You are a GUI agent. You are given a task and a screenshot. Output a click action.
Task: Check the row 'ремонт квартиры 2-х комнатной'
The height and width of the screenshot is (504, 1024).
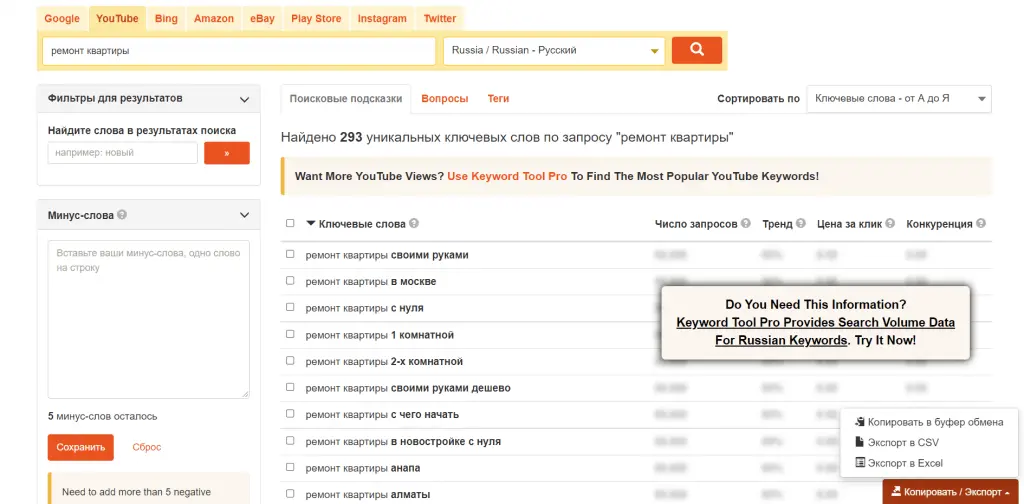coord(290,360)
